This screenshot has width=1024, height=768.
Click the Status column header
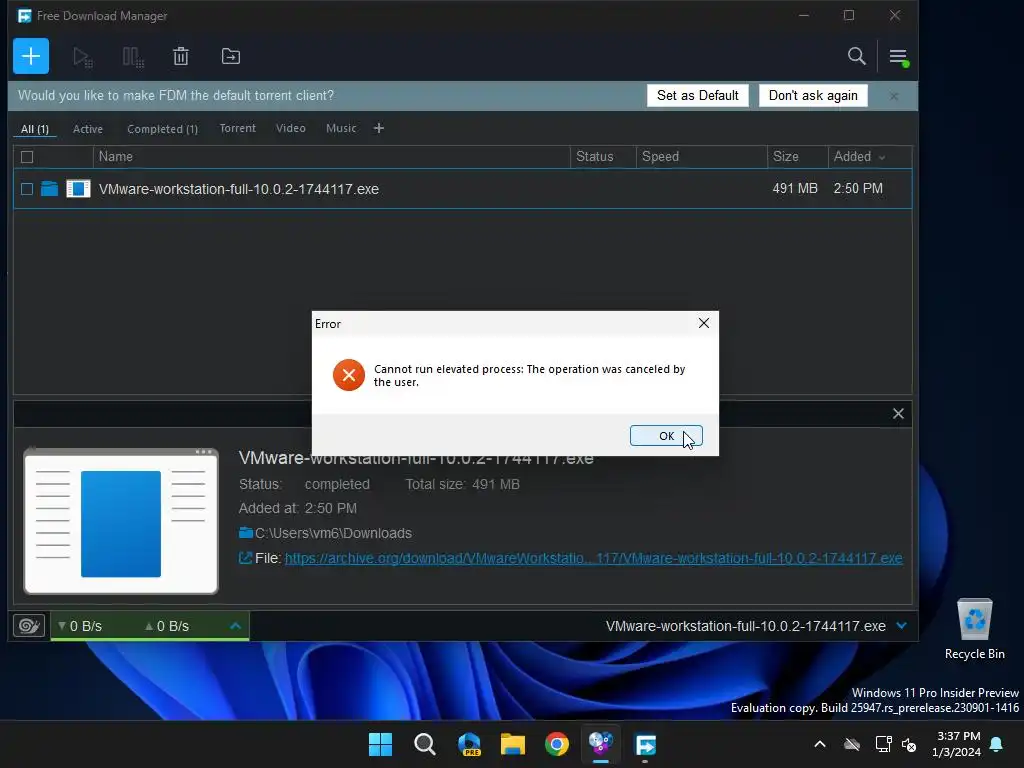coord(603,157)
